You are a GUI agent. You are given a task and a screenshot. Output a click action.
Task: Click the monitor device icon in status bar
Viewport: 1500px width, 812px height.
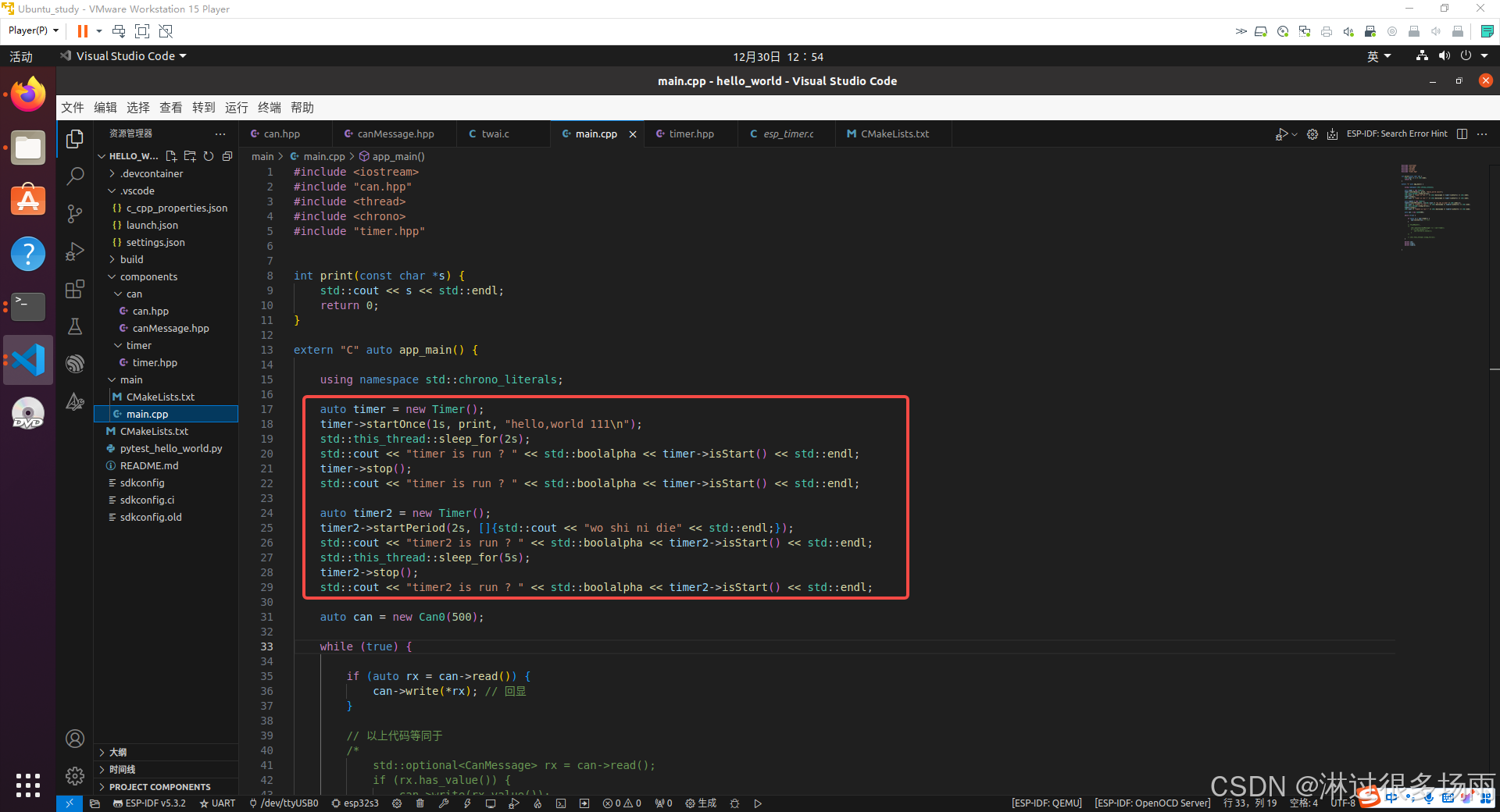[491, 803]
